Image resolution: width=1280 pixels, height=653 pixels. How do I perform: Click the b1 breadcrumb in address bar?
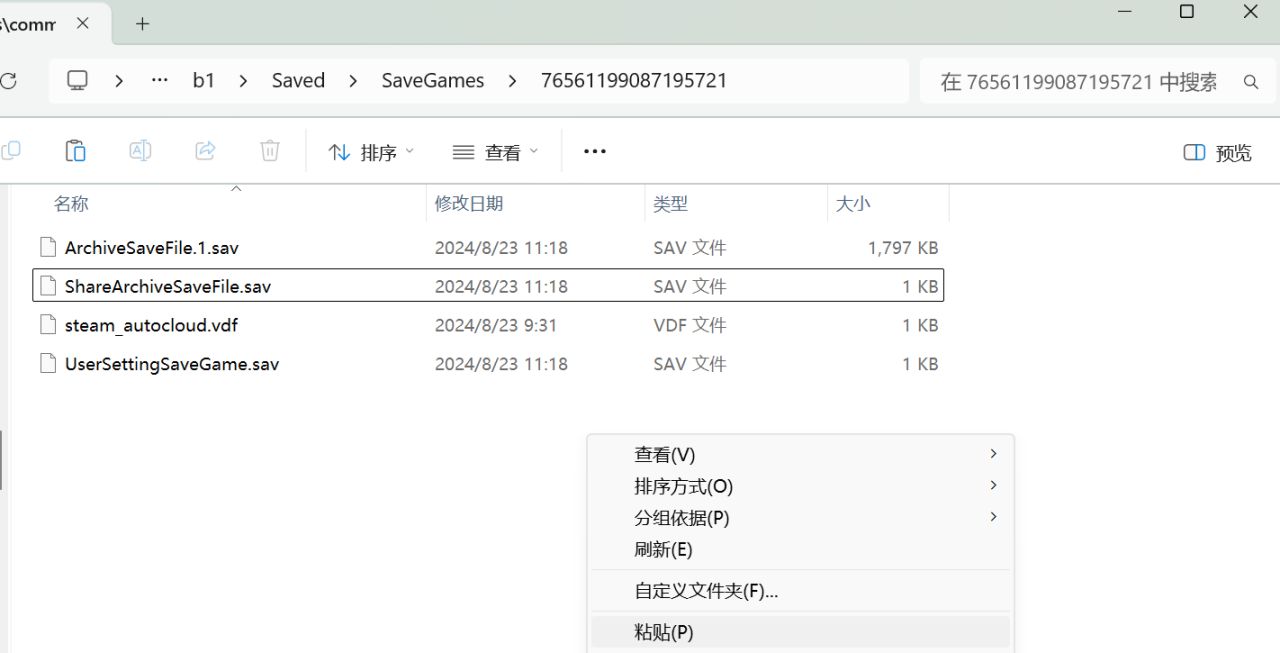pyautogui.click(x=204, y=81)
